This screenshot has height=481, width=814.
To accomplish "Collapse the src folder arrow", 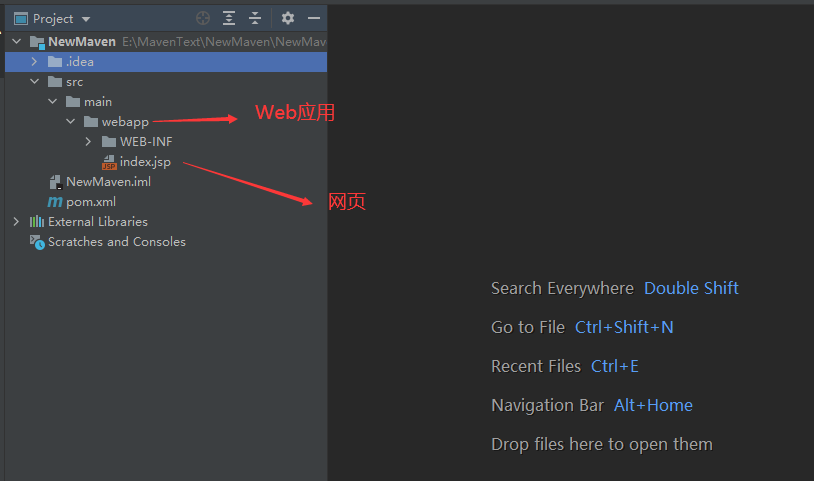I will pyautogui.click(x=34, y=82).
